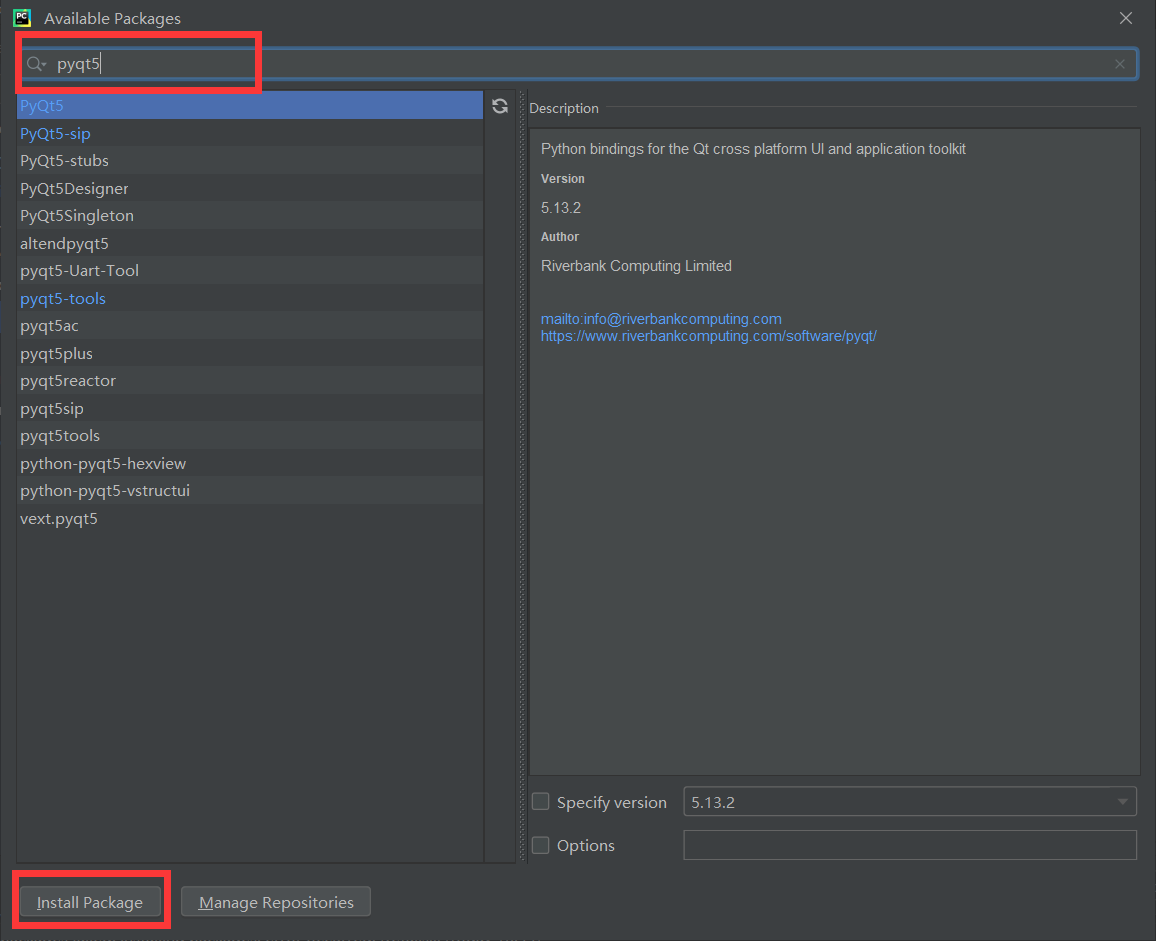Select the pyqt5ac package
Screen dimensions: 1156x941
250,326
